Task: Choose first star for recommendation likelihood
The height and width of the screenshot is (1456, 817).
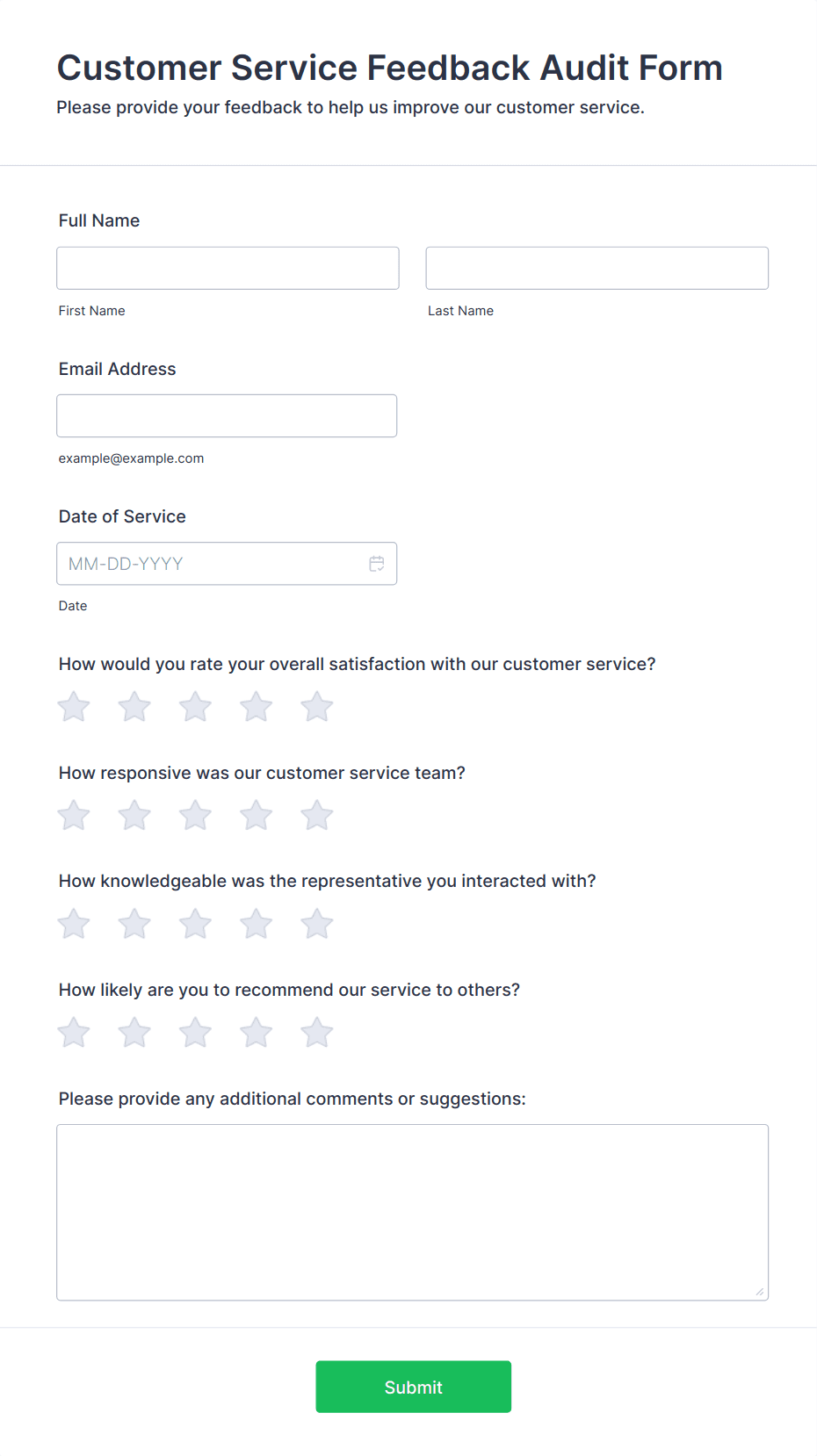Action: click(74, 1033)
